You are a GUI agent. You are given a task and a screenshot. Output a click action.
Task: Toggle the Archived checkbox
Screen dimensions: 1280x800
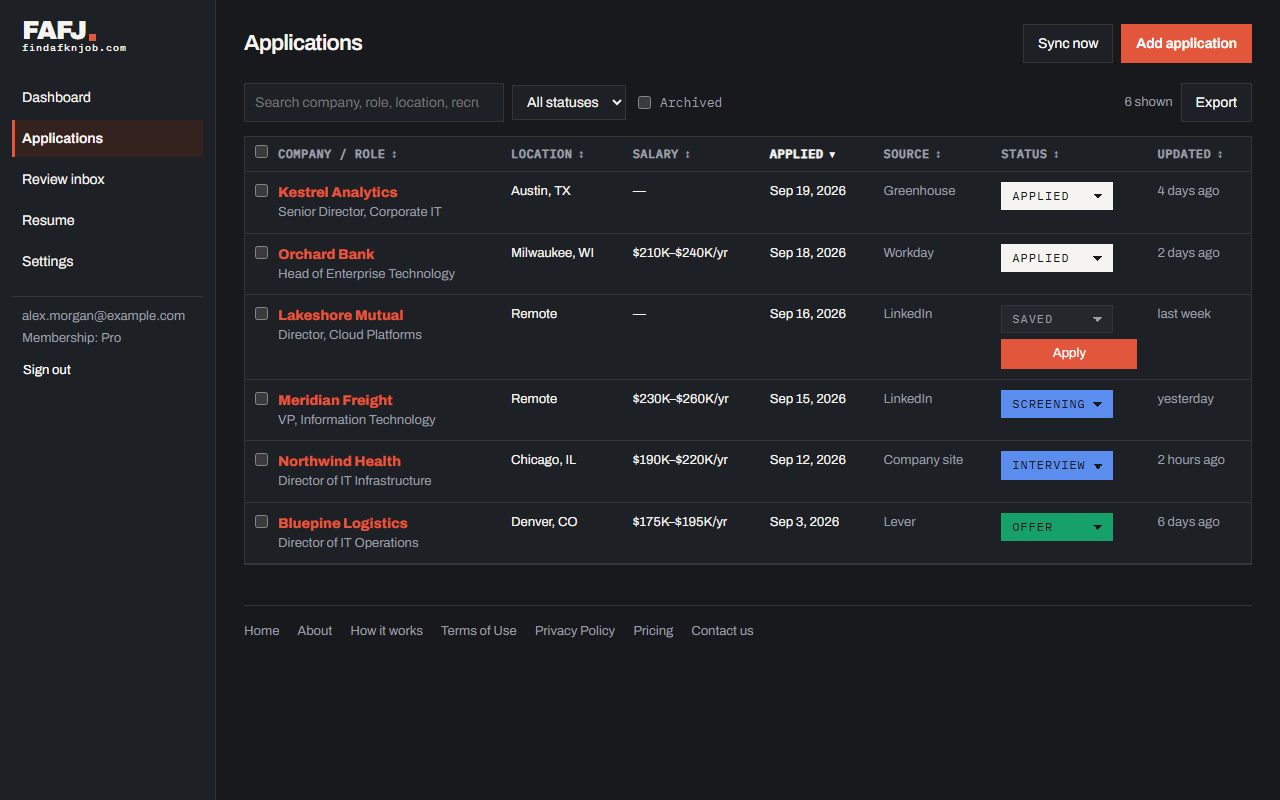coord(645,102)
